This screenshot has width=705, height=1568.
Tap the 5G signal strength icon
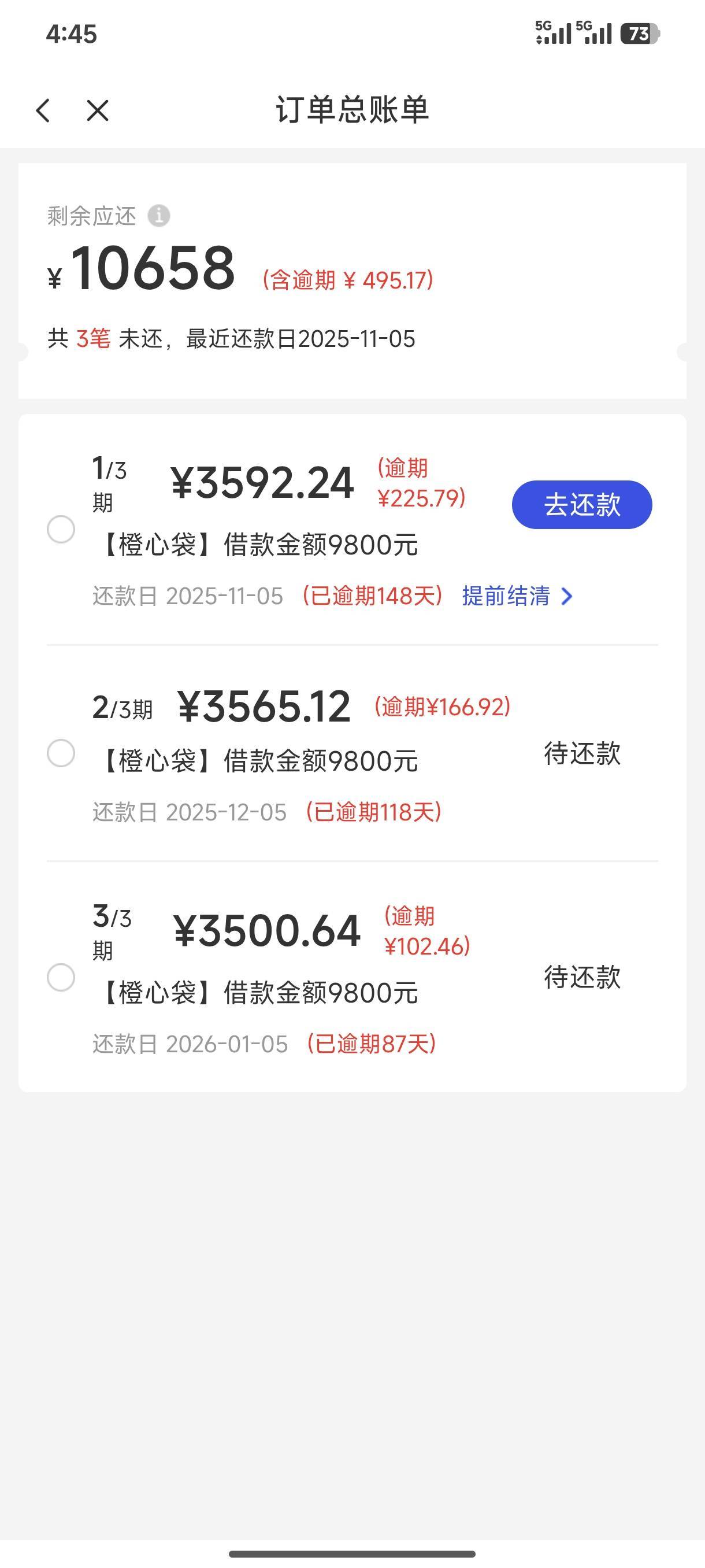tap(553, 33)
